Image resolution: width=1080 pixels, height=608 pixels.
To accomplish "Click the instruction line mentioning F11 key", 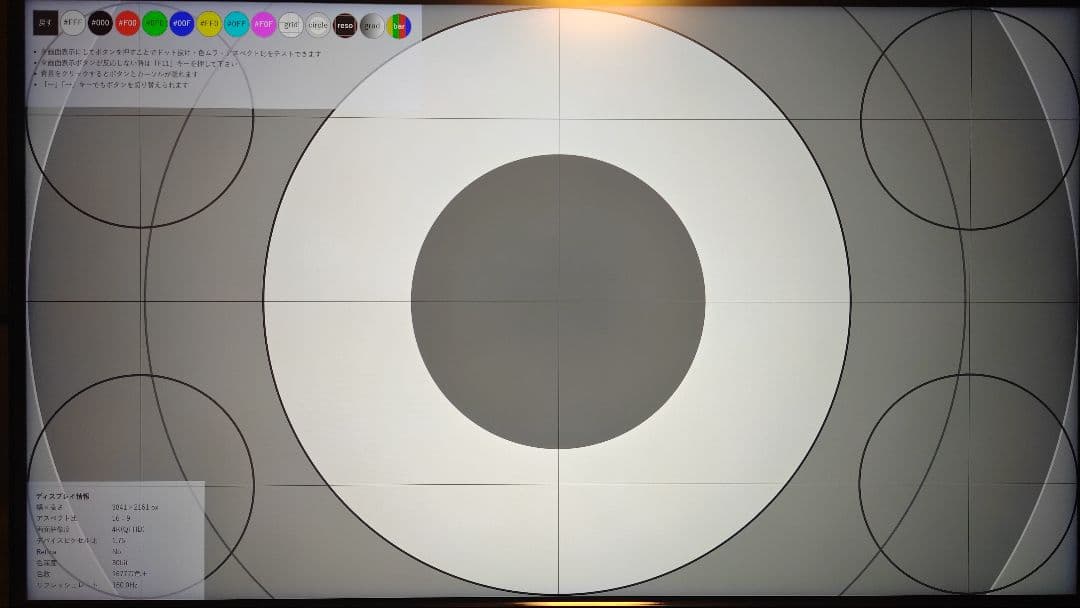I will [x=138, y=63].
